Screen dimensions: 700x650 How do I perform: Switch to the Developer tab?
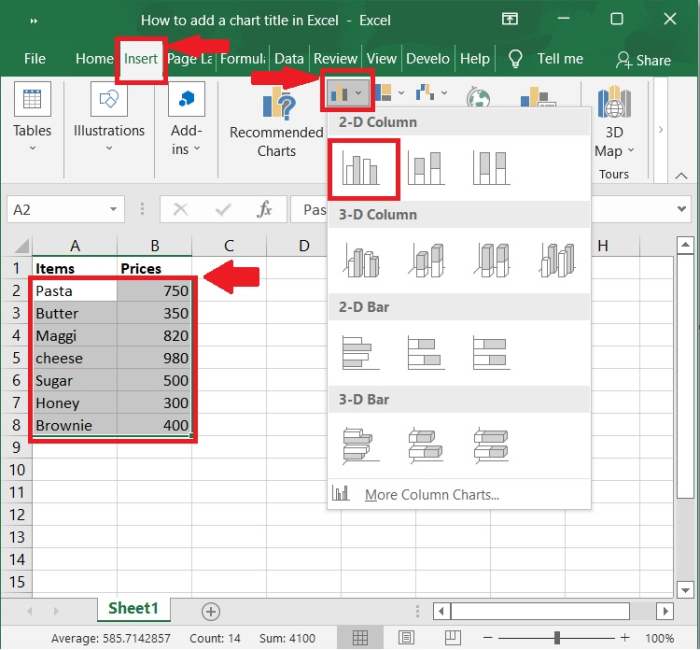point(428,58)
